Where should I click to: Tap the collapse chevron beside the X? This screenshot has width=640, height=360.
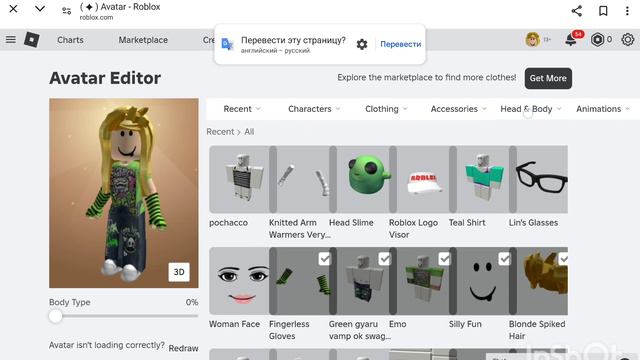[40, 9]
